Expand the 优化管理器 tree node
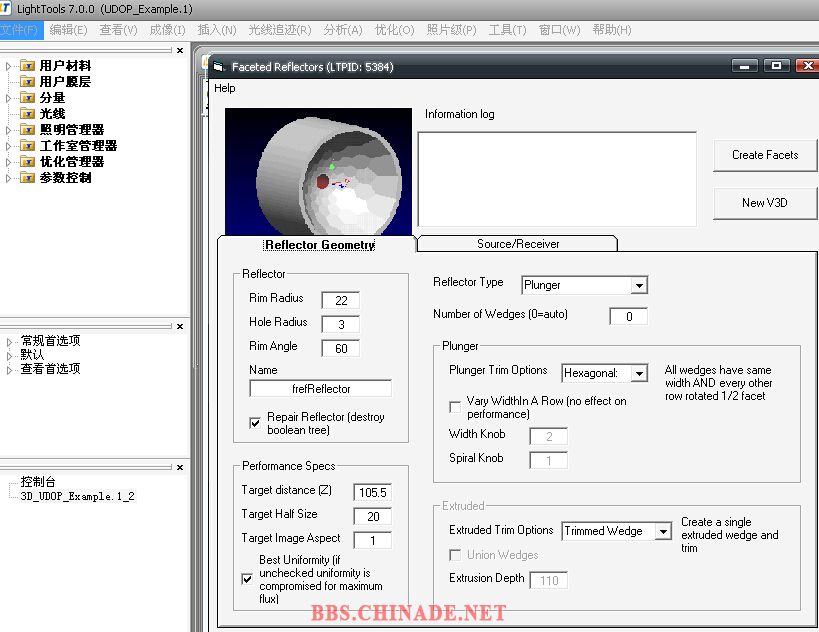819x632 pixels. click(8, 162)
